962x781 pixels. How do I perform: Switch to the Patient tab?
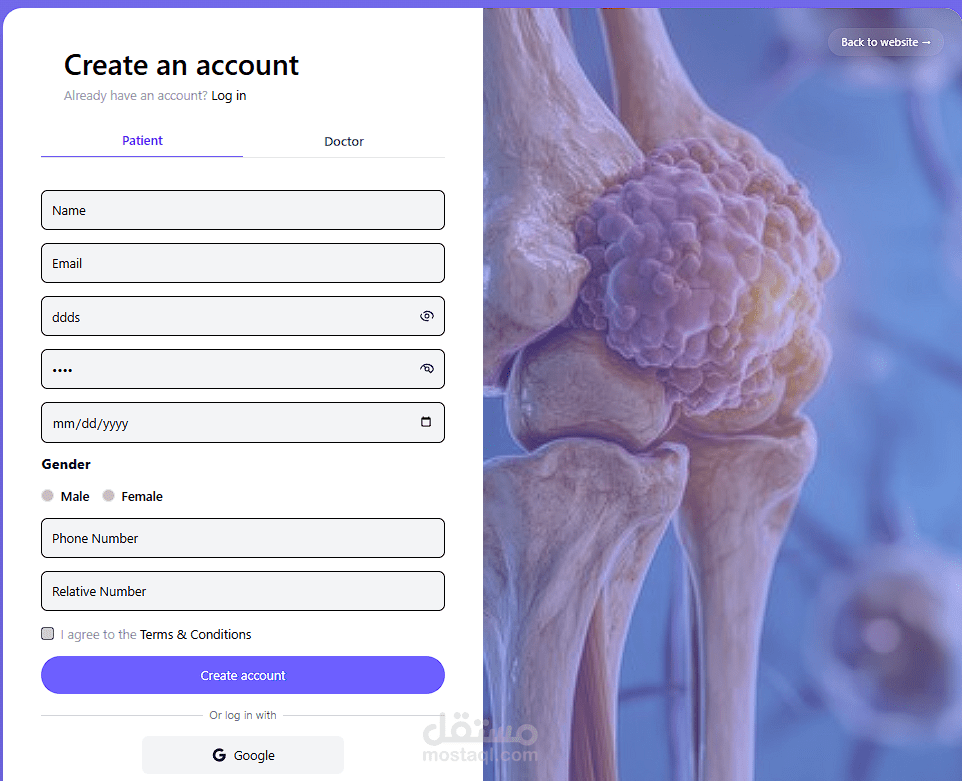tap(142, 140)
